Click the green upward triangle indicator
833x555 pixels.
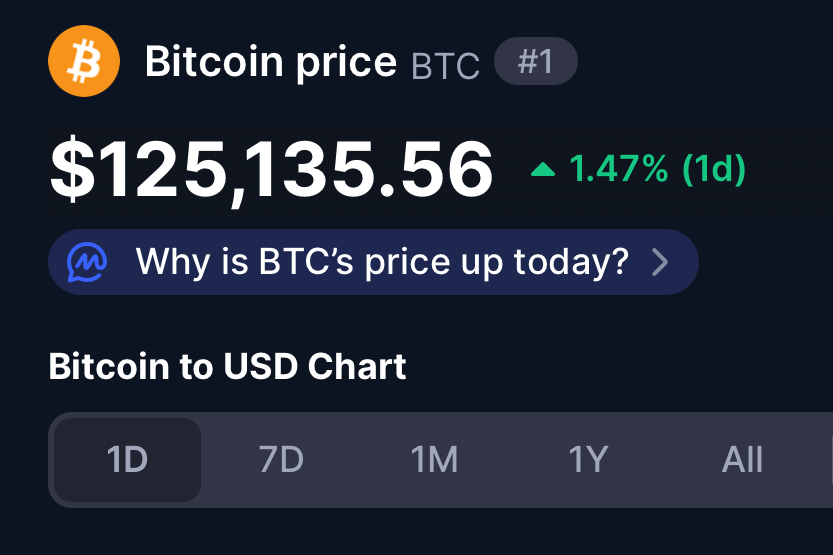(x=542, y=170)
